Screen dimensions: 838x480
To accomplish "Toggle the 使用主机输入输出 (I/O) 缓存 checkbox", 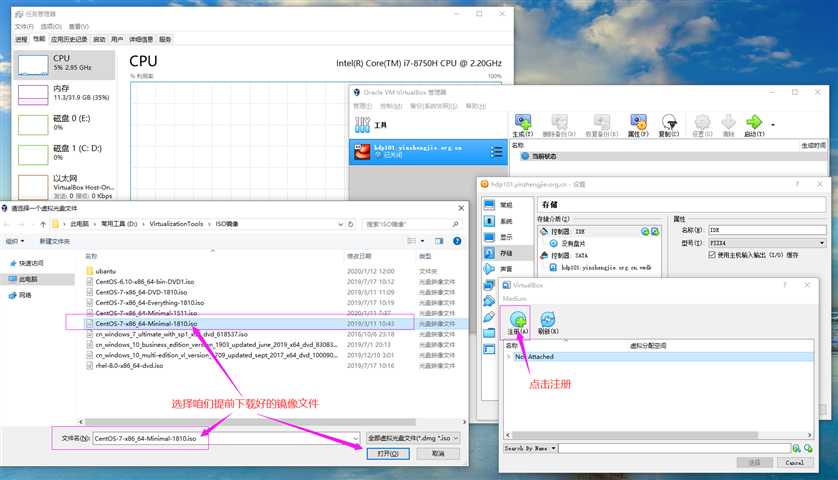I will tap(712, 255).
